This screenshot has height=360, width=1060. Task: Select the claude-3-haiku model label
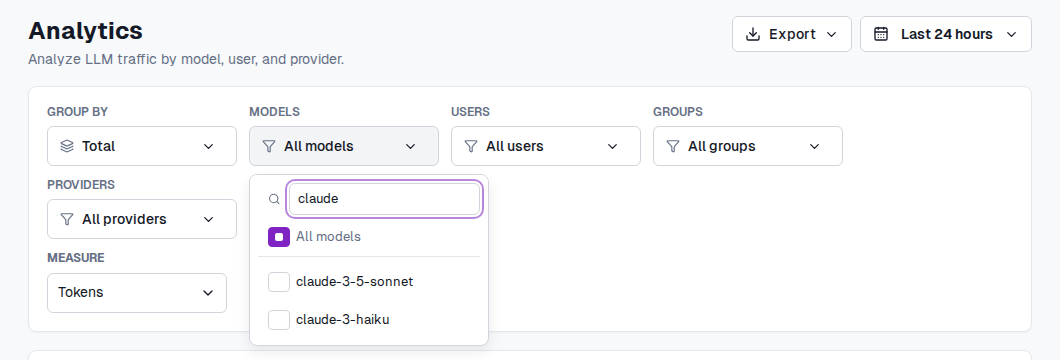[x=343, y=319]
